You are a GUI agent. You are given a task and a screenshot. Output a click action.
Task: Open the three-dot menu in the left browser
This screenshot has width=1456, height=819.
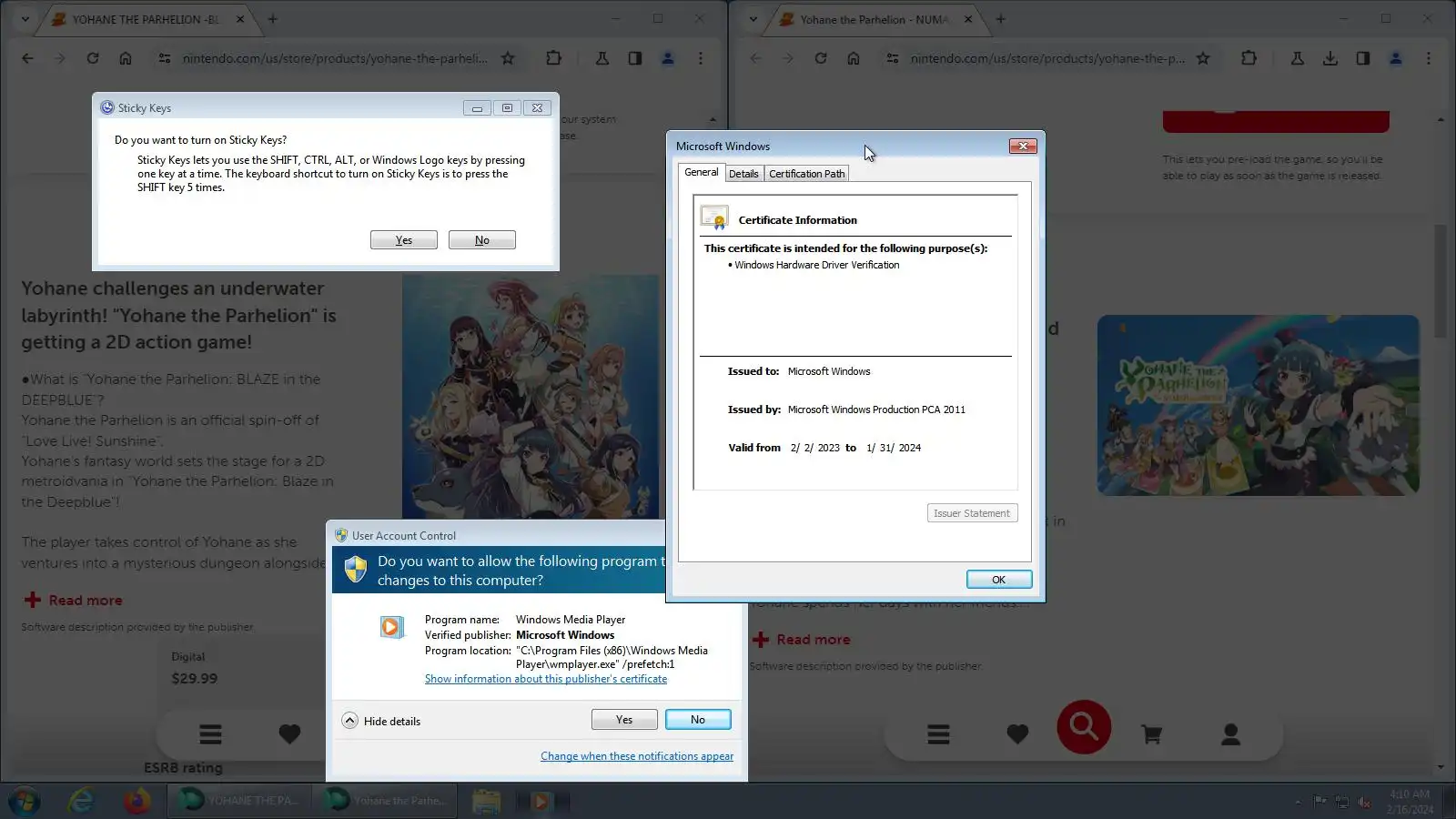point(701,58)
